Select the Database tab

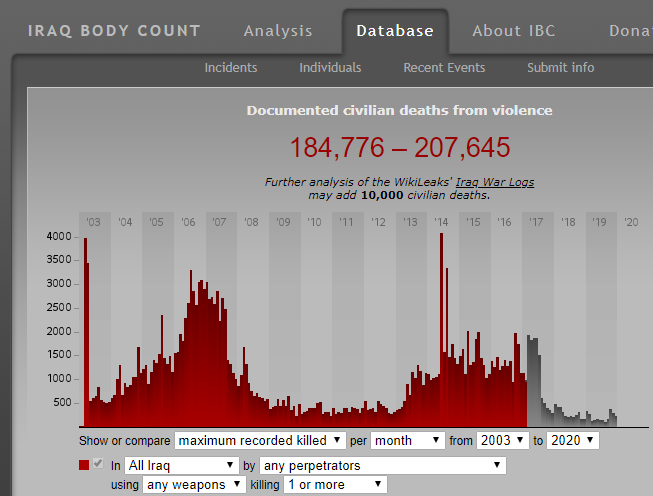395,31
